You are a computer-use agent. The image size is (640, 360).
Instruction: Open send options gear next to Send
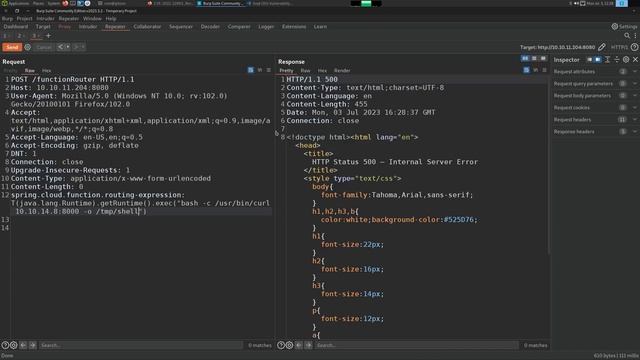(28, 47)
